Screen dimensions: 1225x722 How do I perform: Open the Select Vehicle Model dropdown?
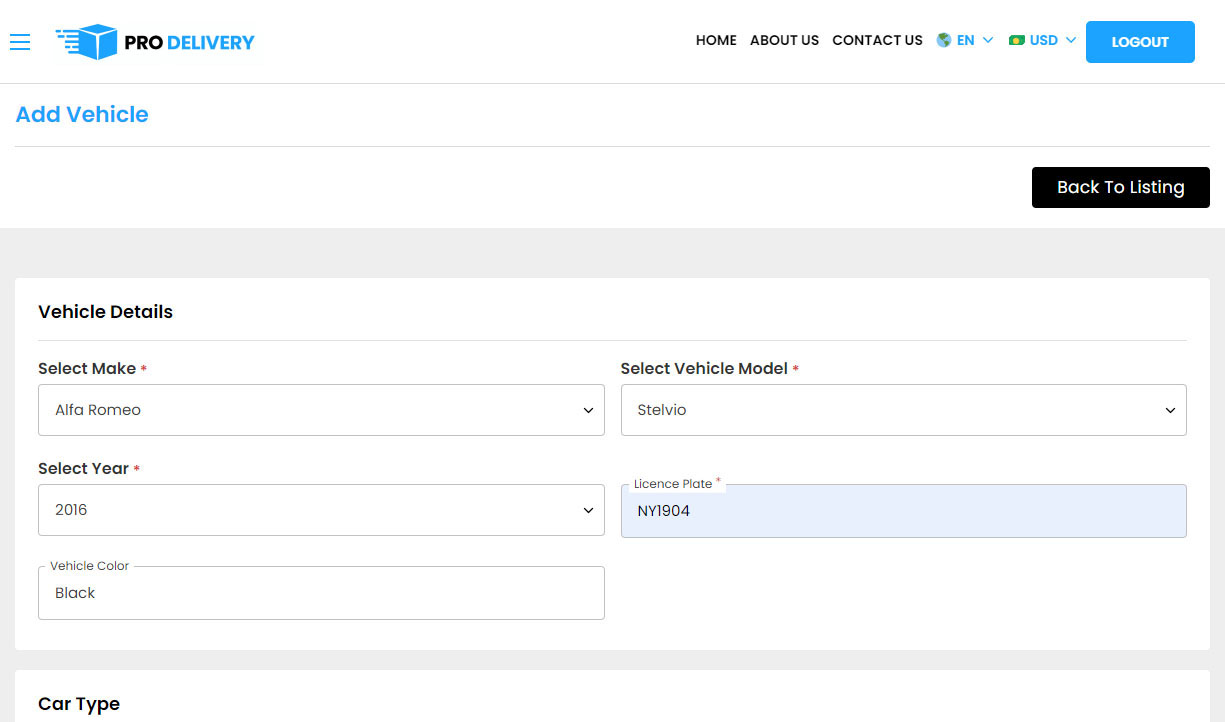pyautogui.click(x=903, y=410)
